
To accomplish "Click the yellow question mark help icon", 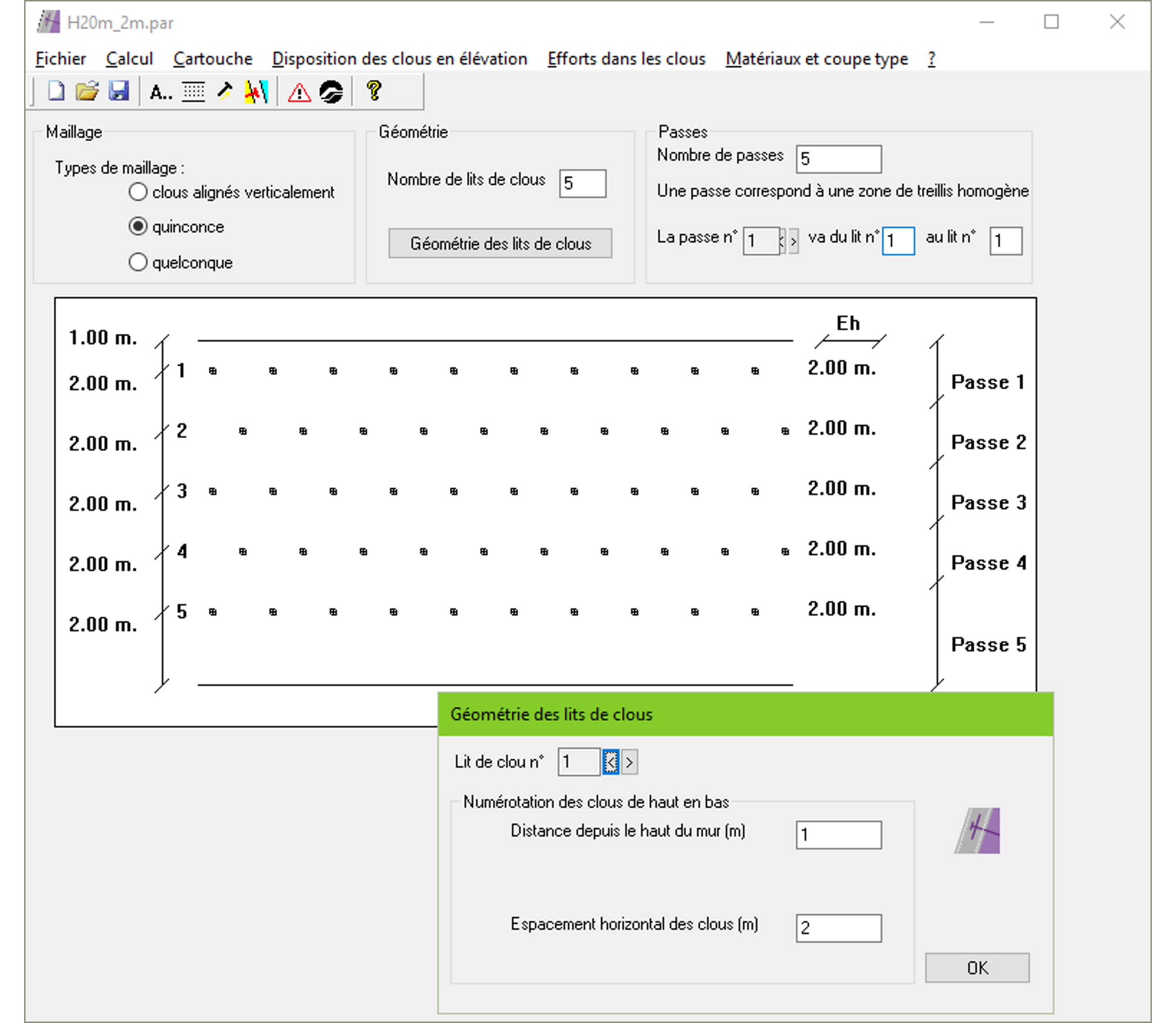I will 374,91.
